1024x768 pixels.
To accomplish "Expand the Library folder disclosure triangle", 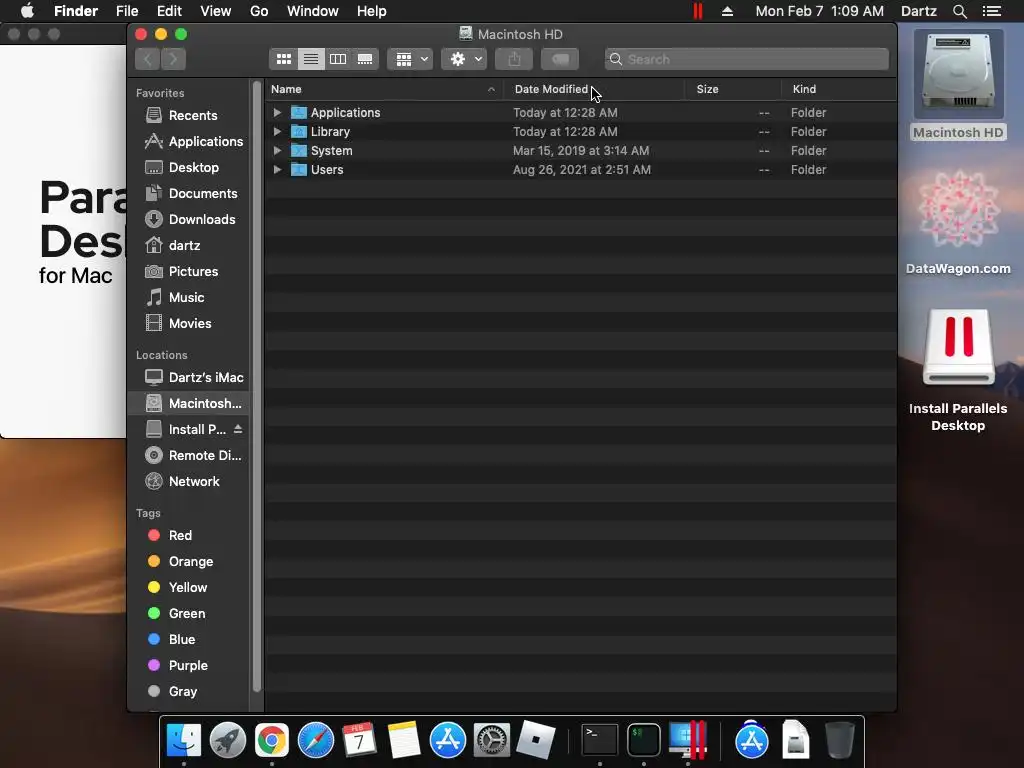I will click(x=277, y=131).
